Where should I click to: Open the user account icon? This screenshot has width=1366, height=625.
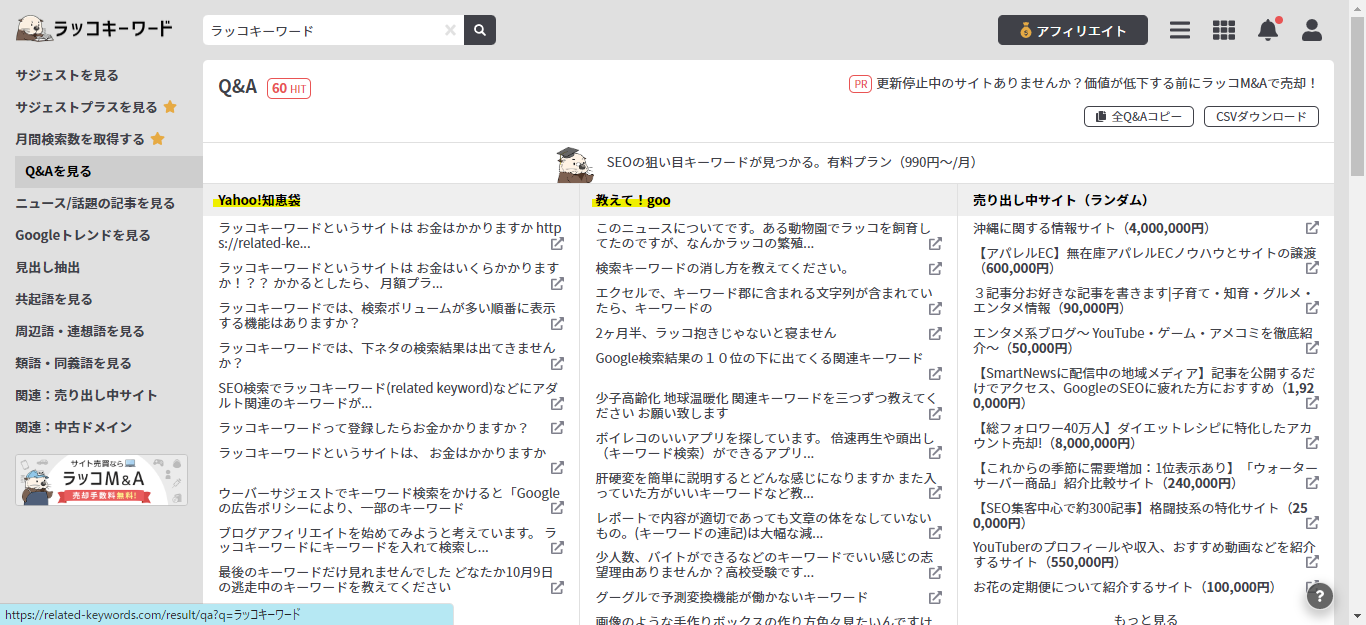coord(1312,30)
